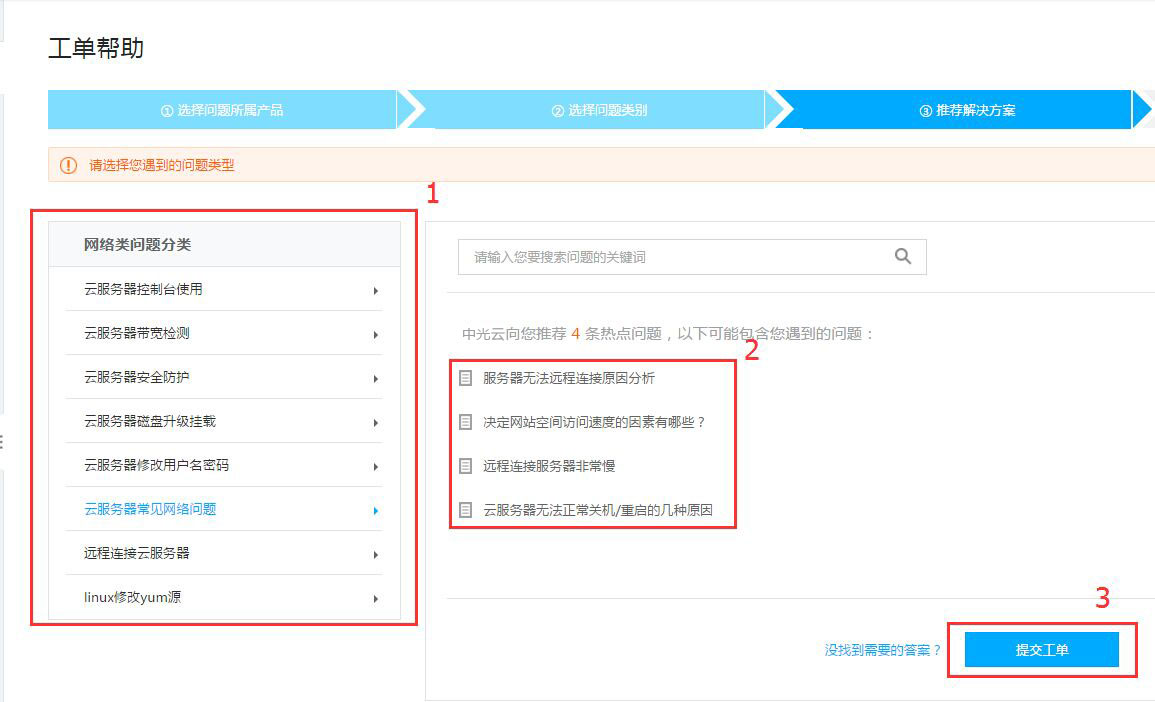Click the search magnifier icon
This screenshot has width=1155, height=702.
(x=903, y=257)
